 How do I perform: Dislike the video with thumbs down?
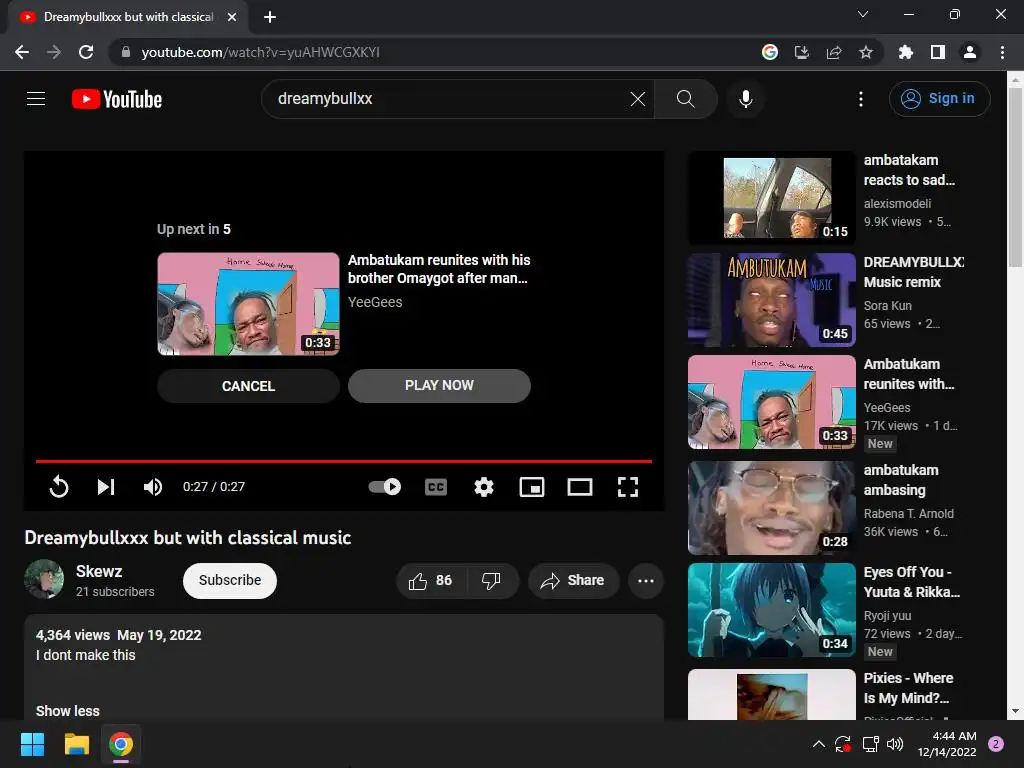[x=491, y=581]
